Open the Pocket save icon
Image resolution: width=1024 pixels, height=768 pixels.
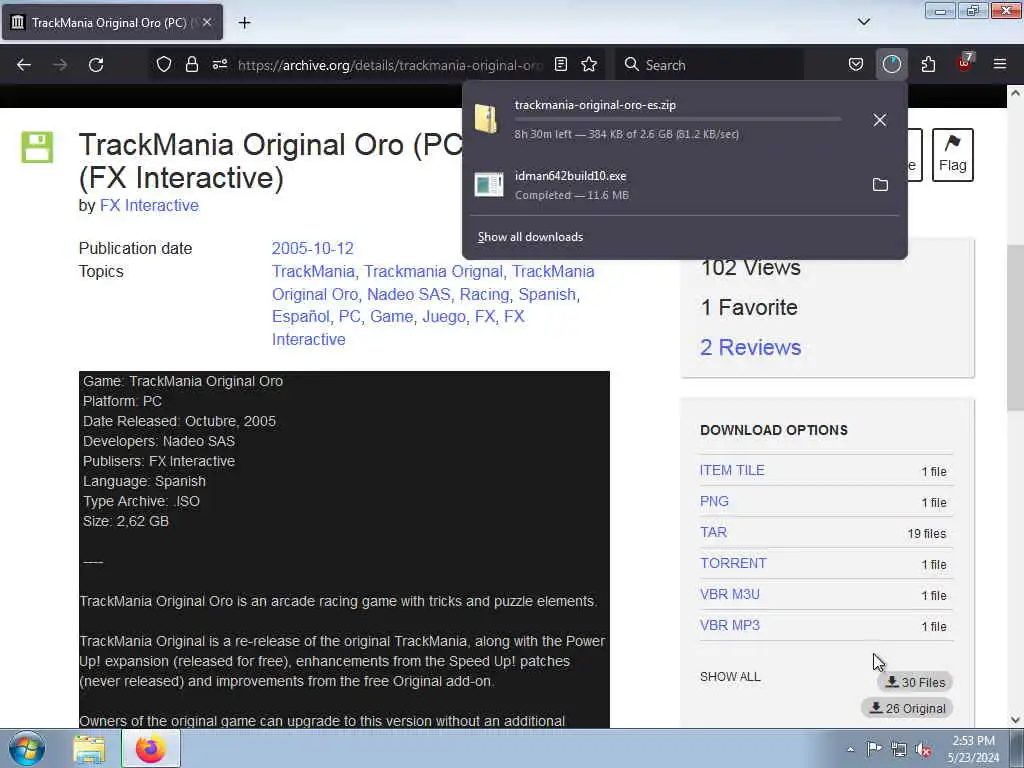click(856, 64)
